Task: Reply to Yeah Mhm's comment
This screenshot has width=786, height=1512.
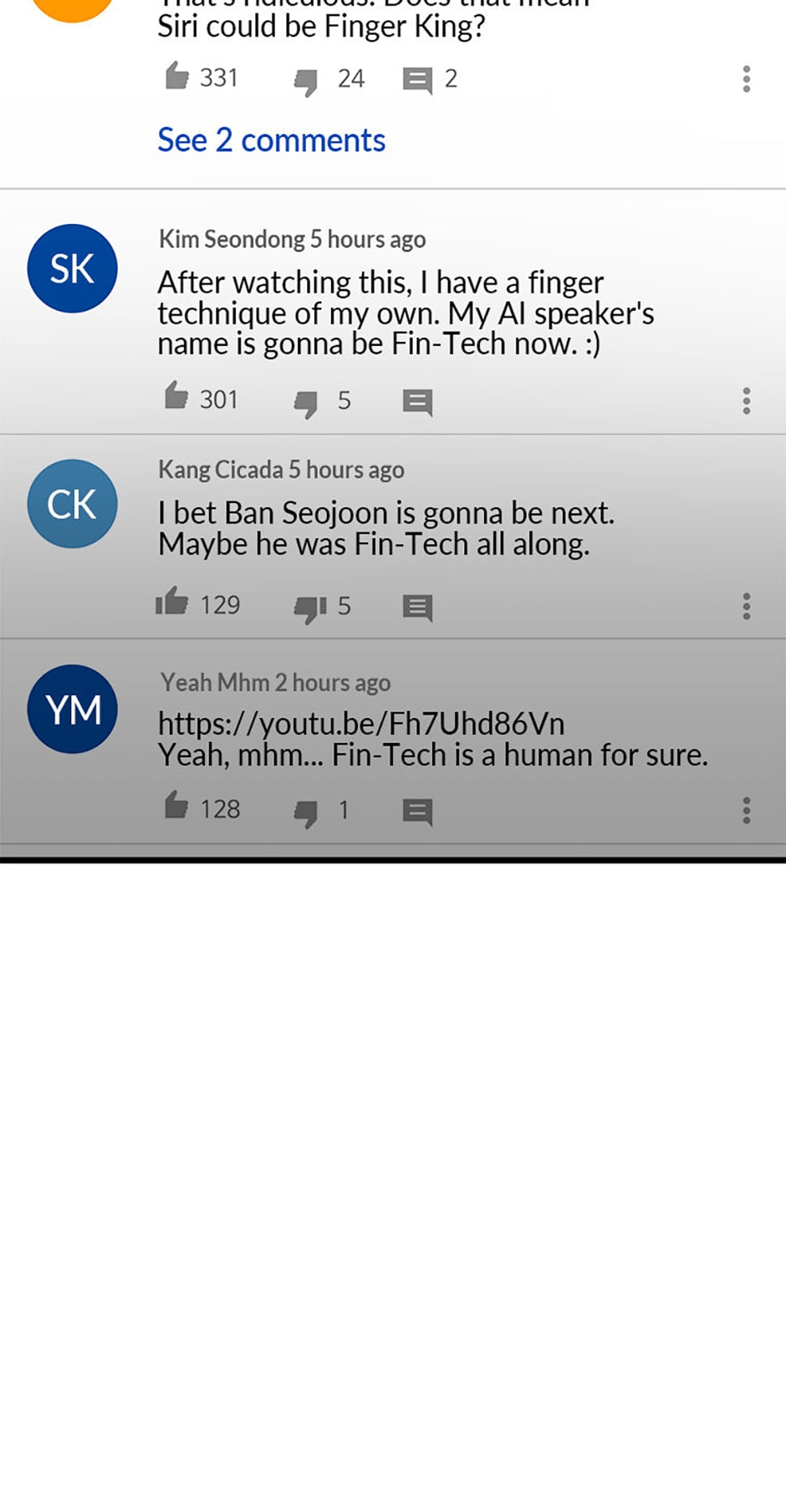Action: pos(417,812)
